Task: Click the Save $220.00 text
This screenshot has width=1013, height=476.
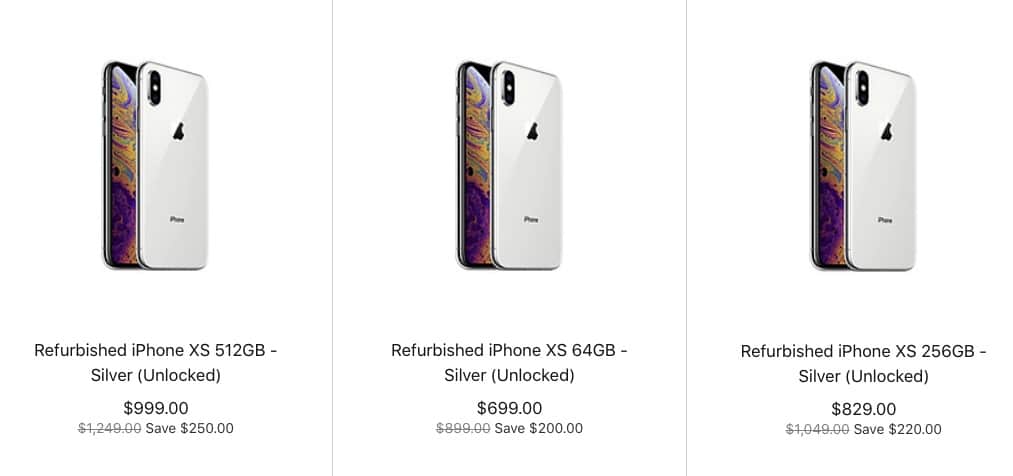Action: click(x=897, y=429)
